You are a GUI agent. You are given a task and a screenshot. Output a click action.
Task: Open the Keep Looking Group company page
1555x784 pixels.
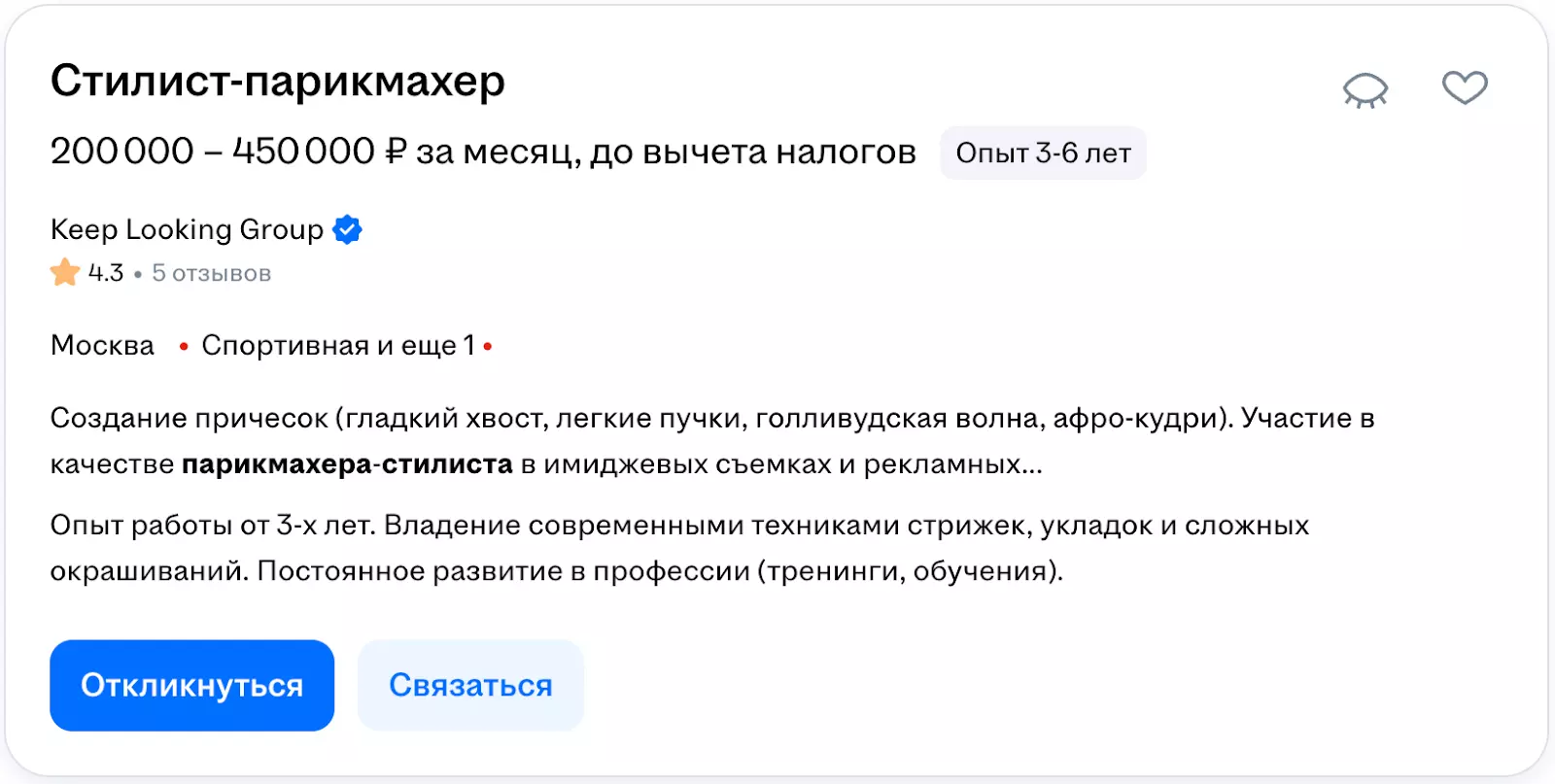(x=187, y=229)
